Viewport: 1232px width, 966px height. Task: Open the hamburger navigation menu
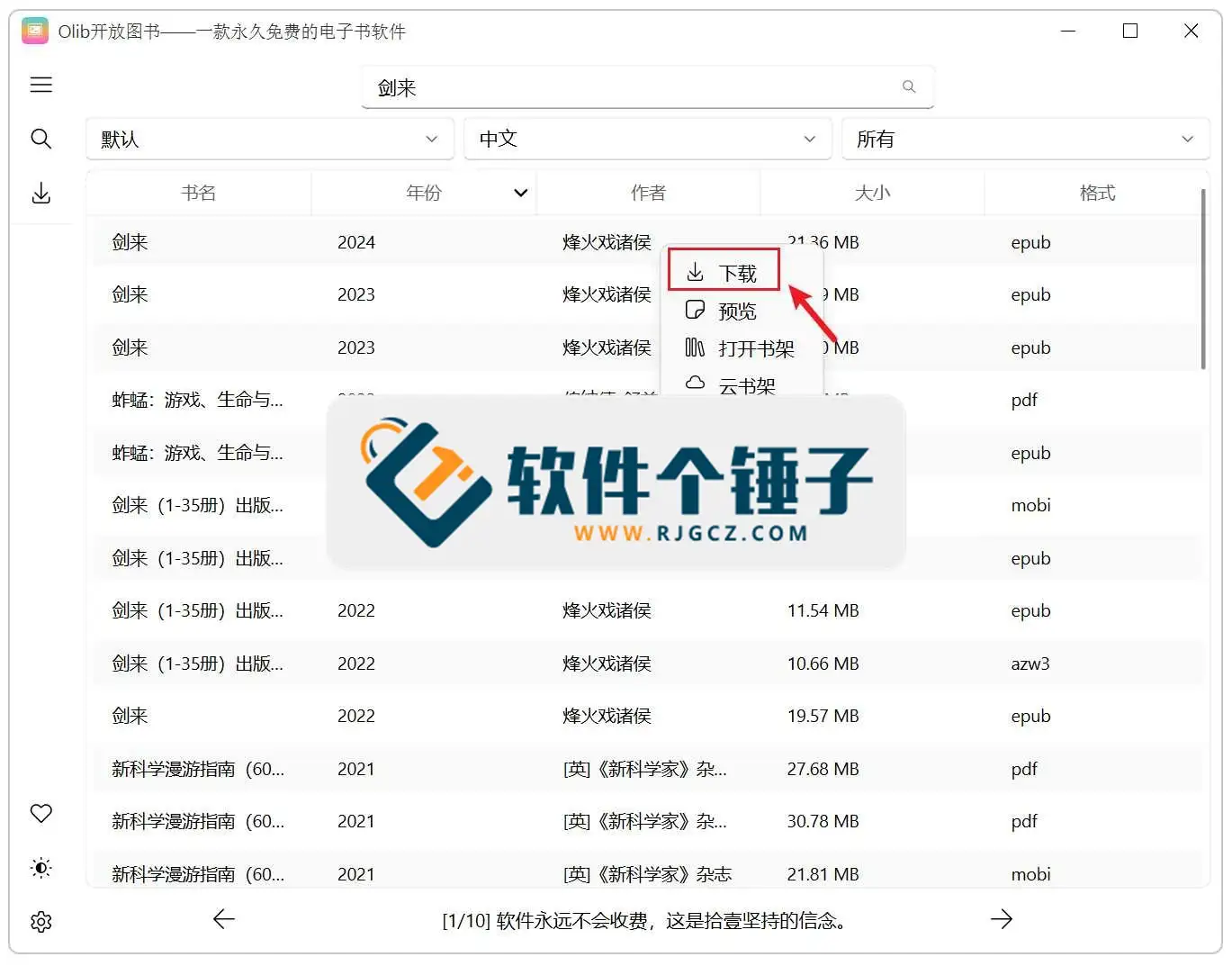(x=41, y=85)
